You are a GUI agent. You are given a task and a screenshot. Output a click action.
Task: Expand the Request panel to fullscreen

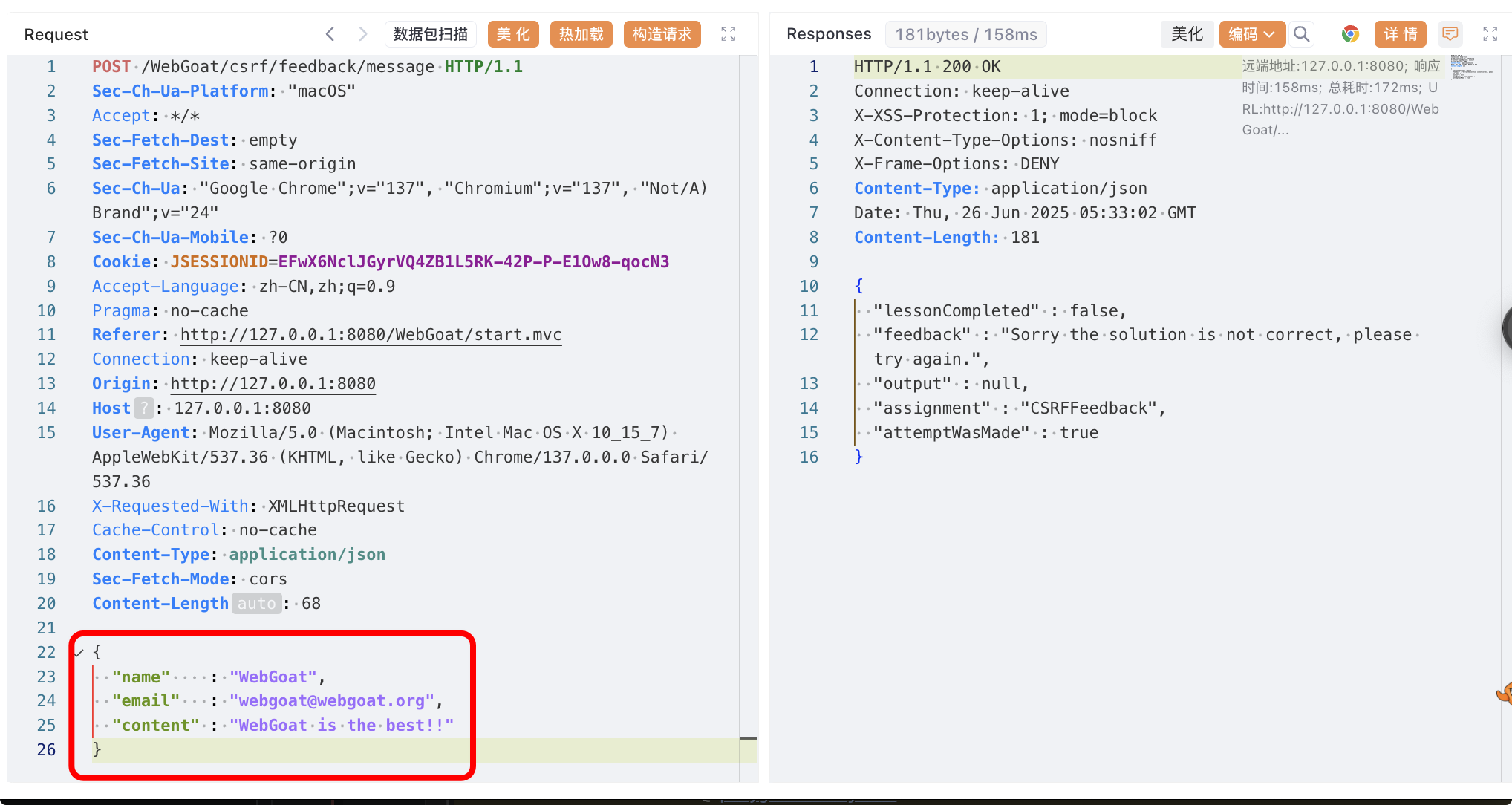[x=729, y=34]
